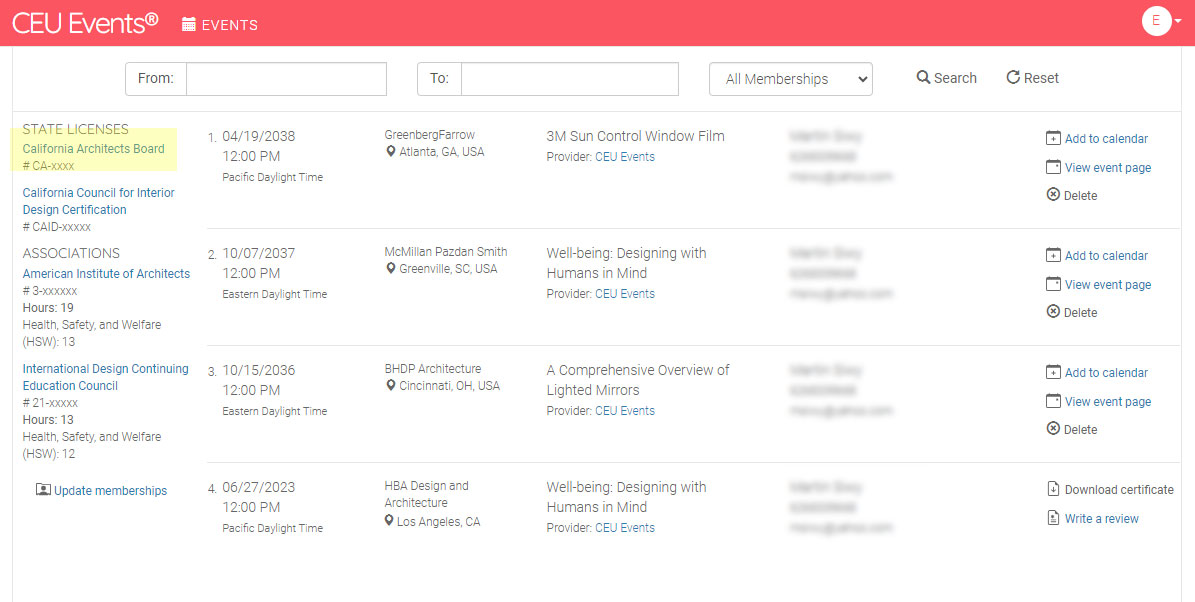Delete the Well-being Greenville event
The width and height of the screenshot is (1195, 602).
(1079, 313)
